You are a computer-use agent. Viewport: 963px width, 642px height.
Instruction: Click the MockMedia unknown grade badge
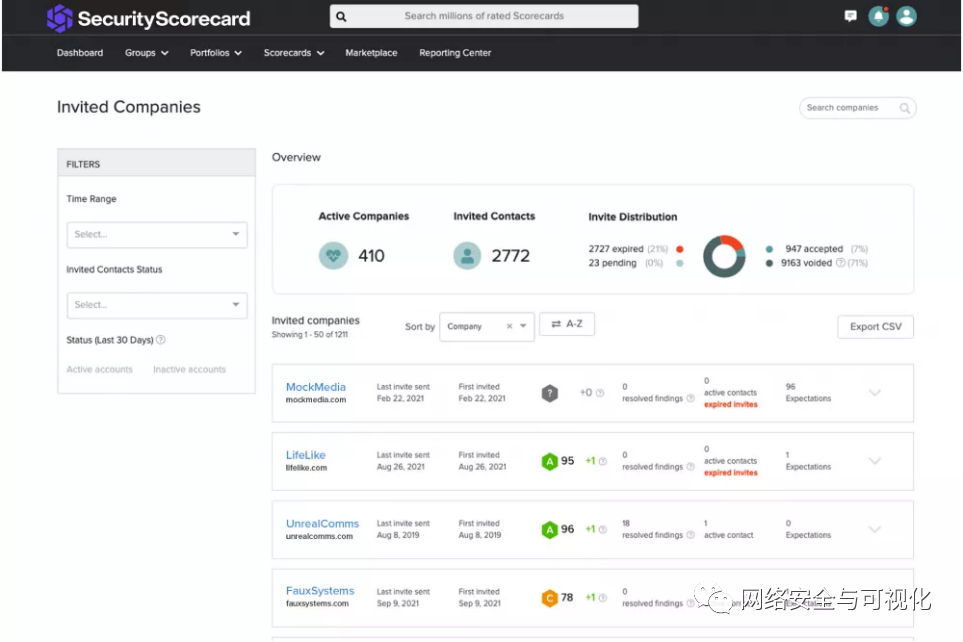[x=550, y=393]
